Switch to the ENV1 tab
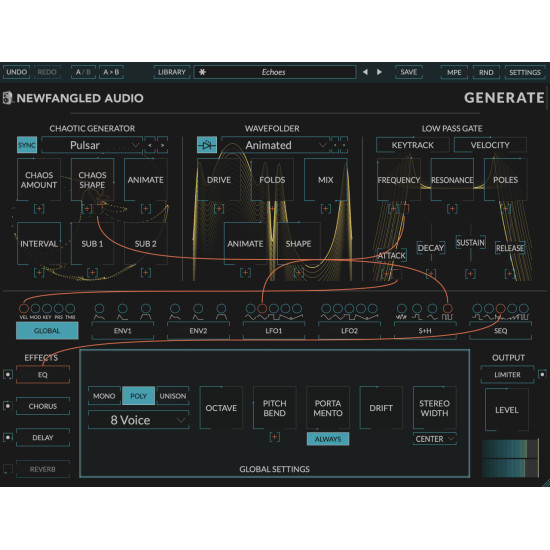Viewport: 550px width, 550px height. [x=122, y=331]
